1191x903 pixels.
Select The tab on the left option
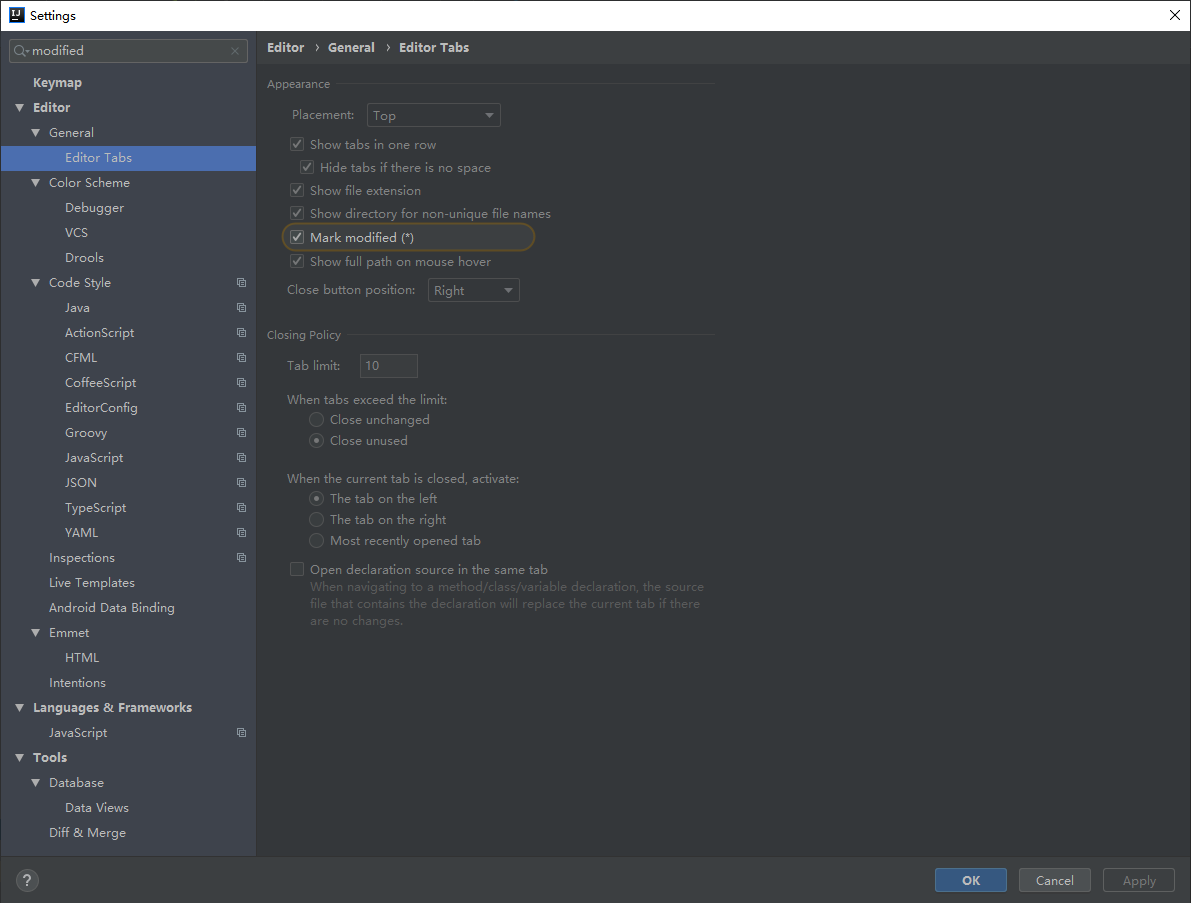tap(317, 498)
